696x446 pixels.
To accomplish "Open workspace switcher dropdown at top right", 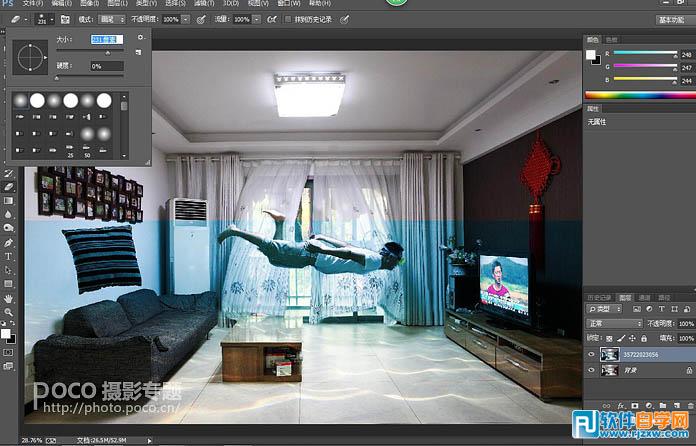I will click(675, 20).
